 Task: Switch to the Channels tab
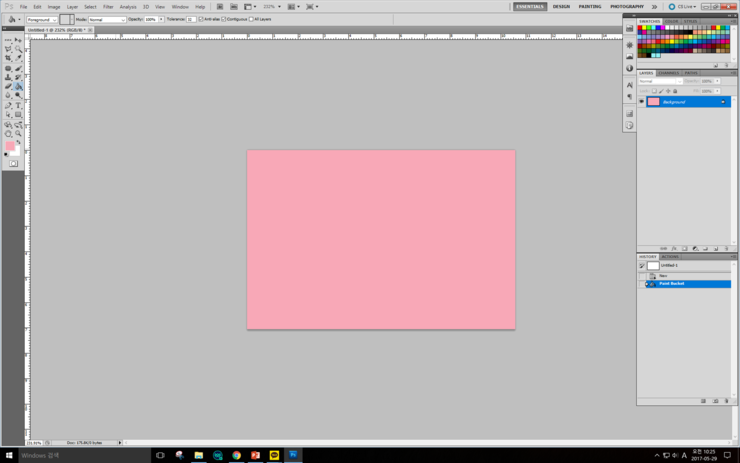669,73
